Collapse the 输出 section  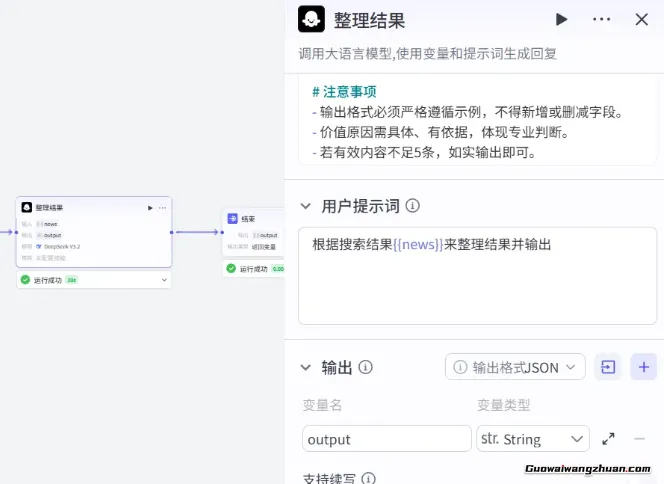click(306, 367)
